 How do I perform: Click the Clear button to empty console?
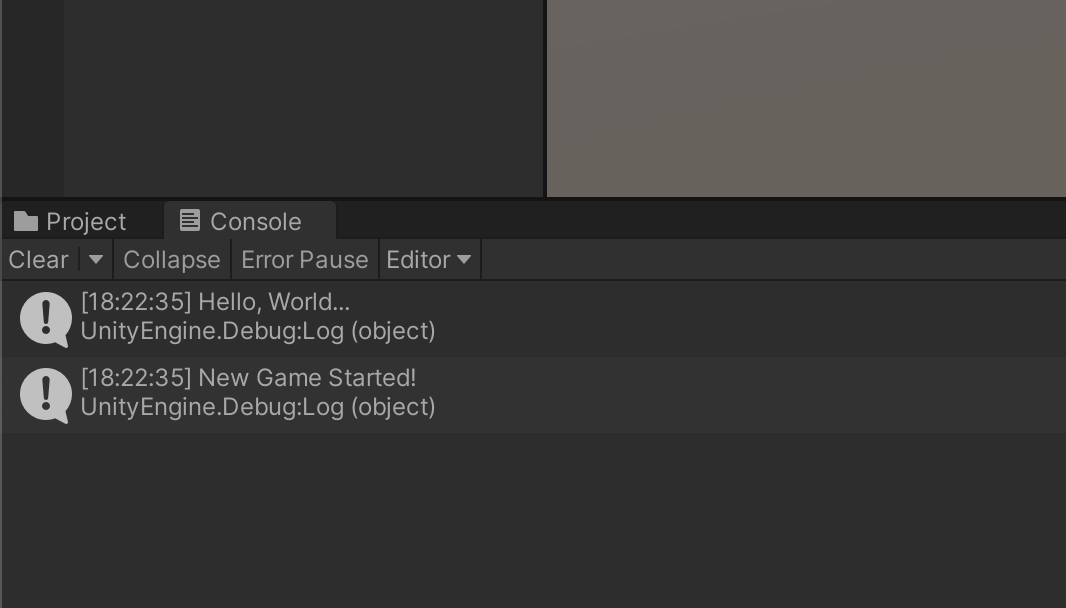click(37, 259)
